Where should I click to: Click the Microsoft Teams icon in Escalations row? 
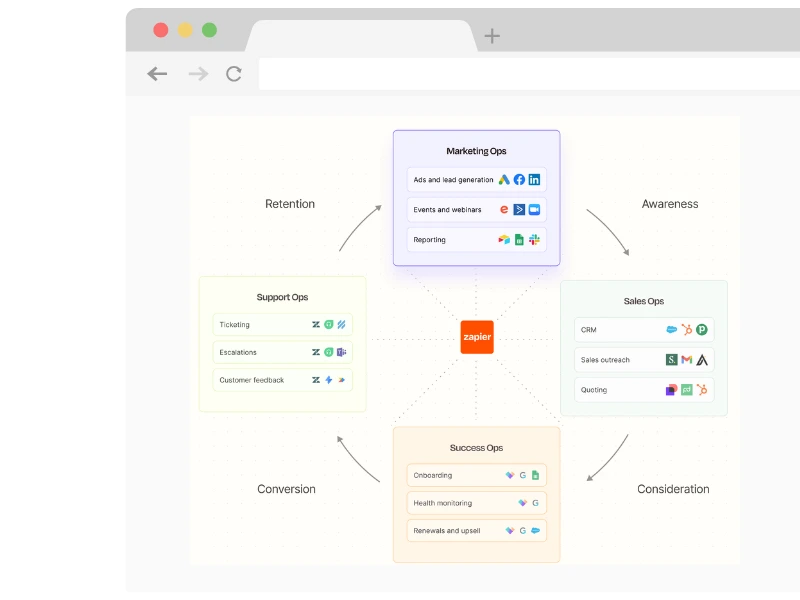[341, 352]
